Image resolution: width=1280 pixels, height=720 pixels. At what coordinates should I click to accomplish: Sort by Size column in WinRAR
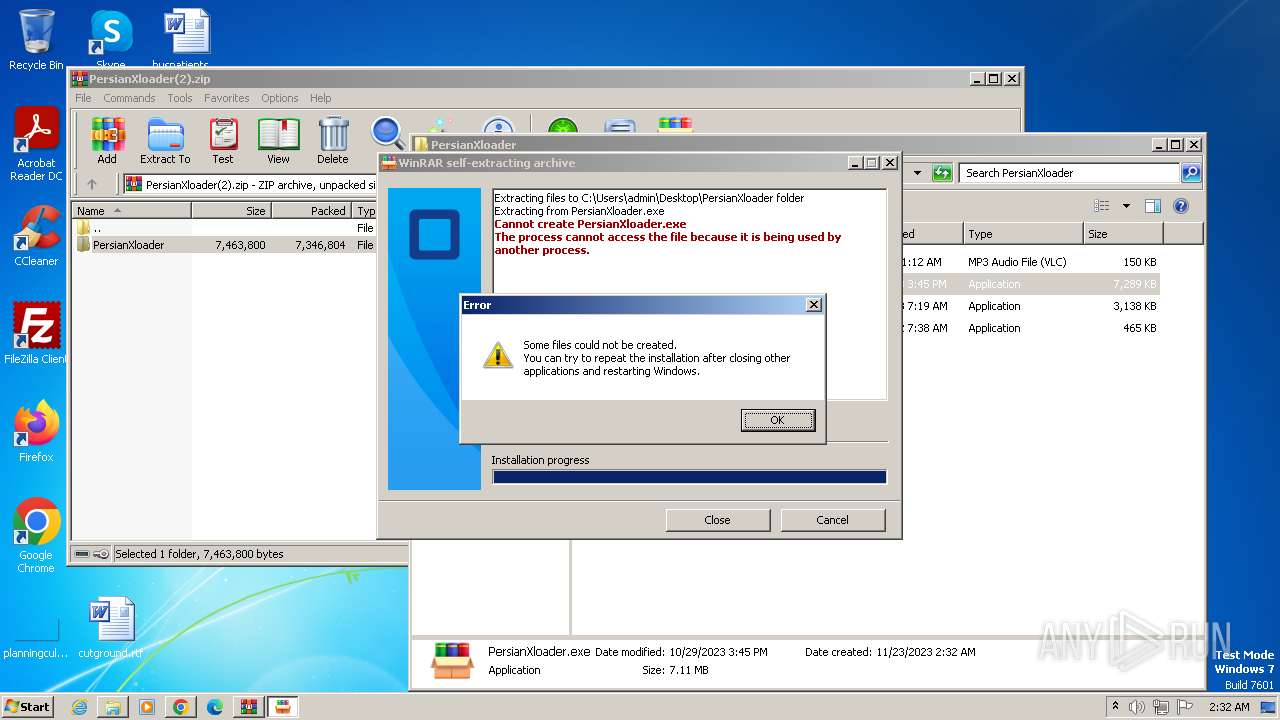click(x=231, y=211)
